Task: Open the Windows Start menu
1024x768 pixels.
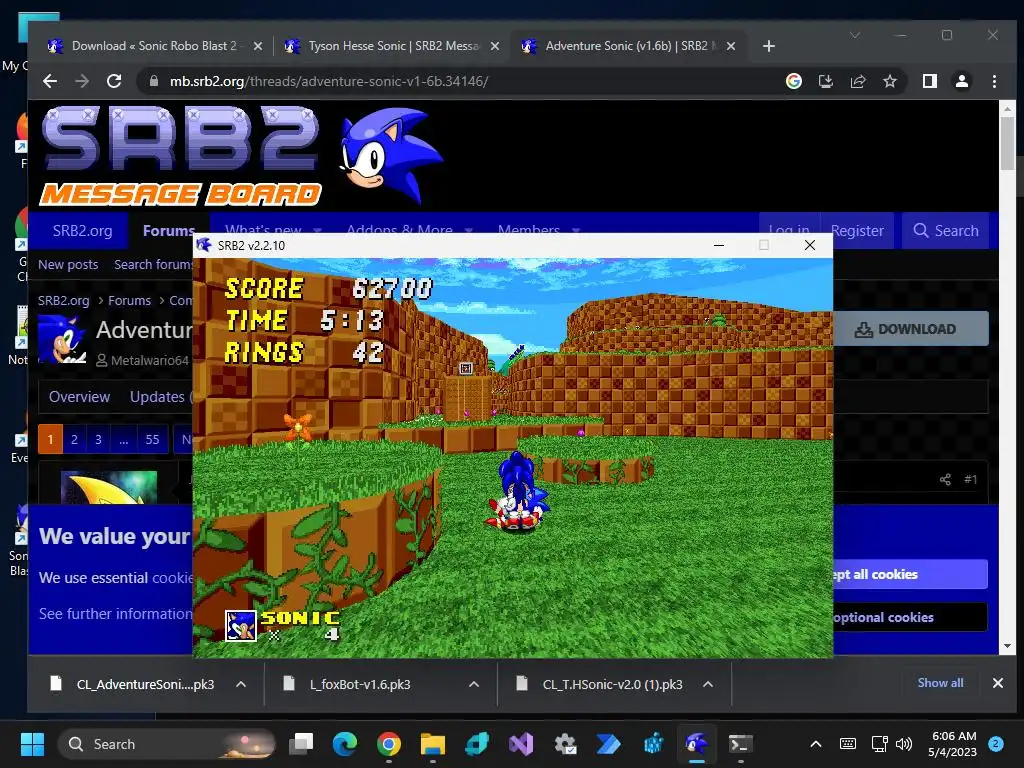Action: pos(32,744)
